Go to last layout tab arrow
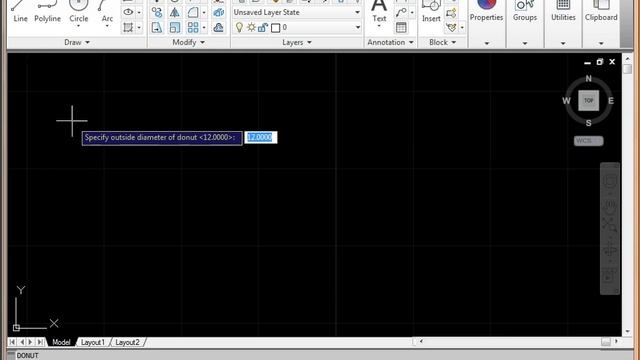 pyautogui.click(x=40, y=342)
